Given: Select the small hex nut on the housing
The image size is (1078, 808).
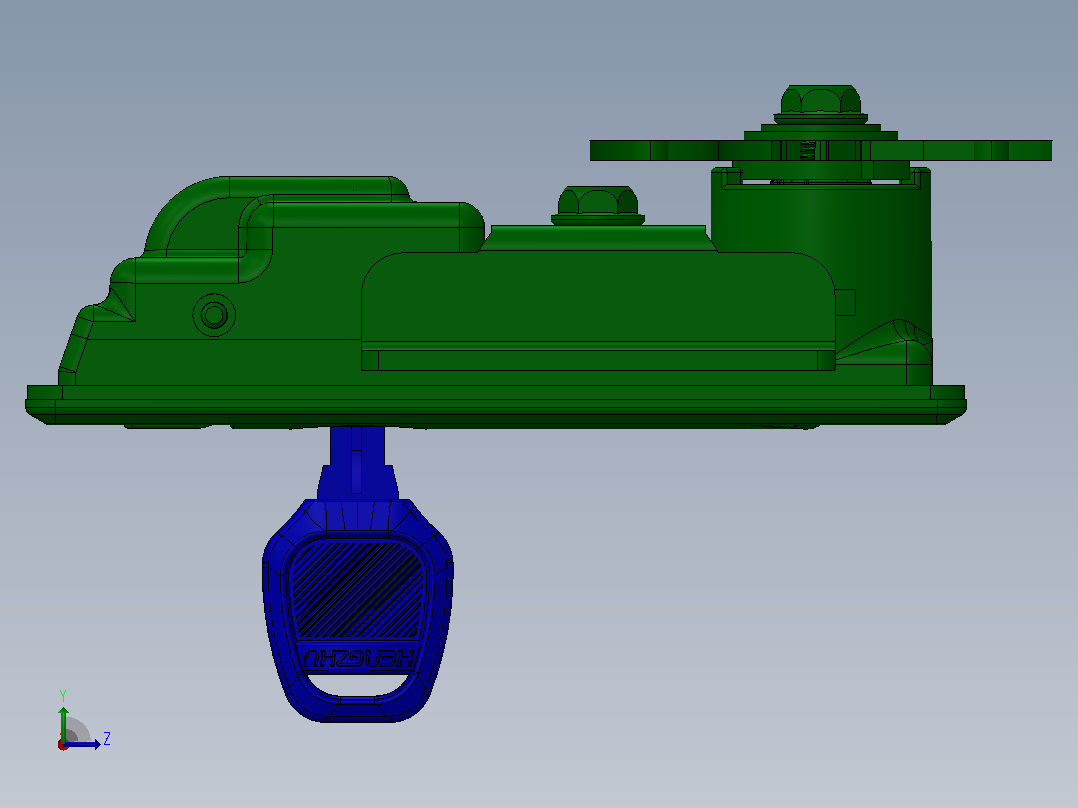Looking at the screenshot, I should point(597,204).
